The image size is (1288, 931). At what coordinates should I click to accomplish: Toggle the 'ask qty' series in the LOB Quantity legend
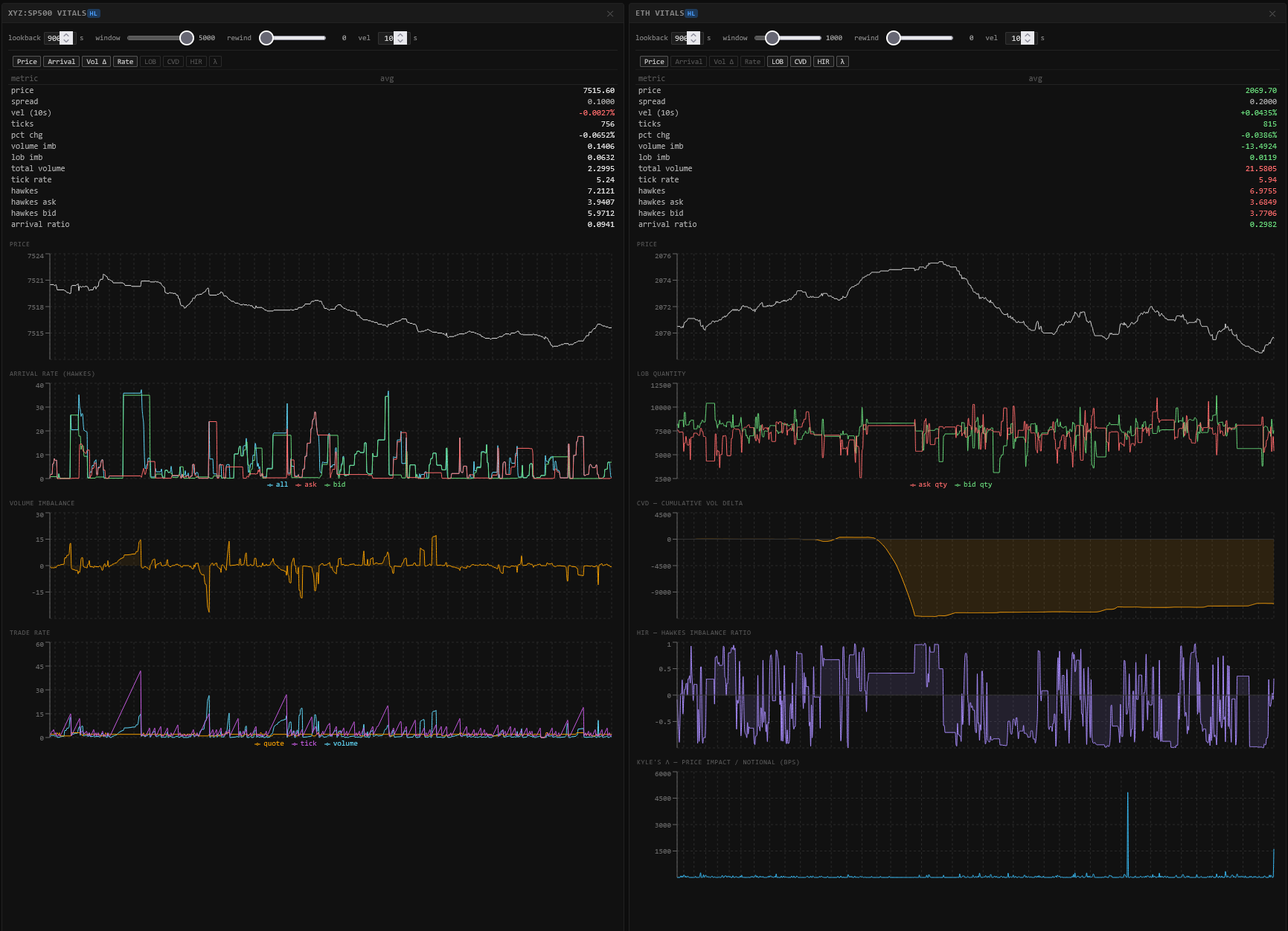(x=929, y=484)
